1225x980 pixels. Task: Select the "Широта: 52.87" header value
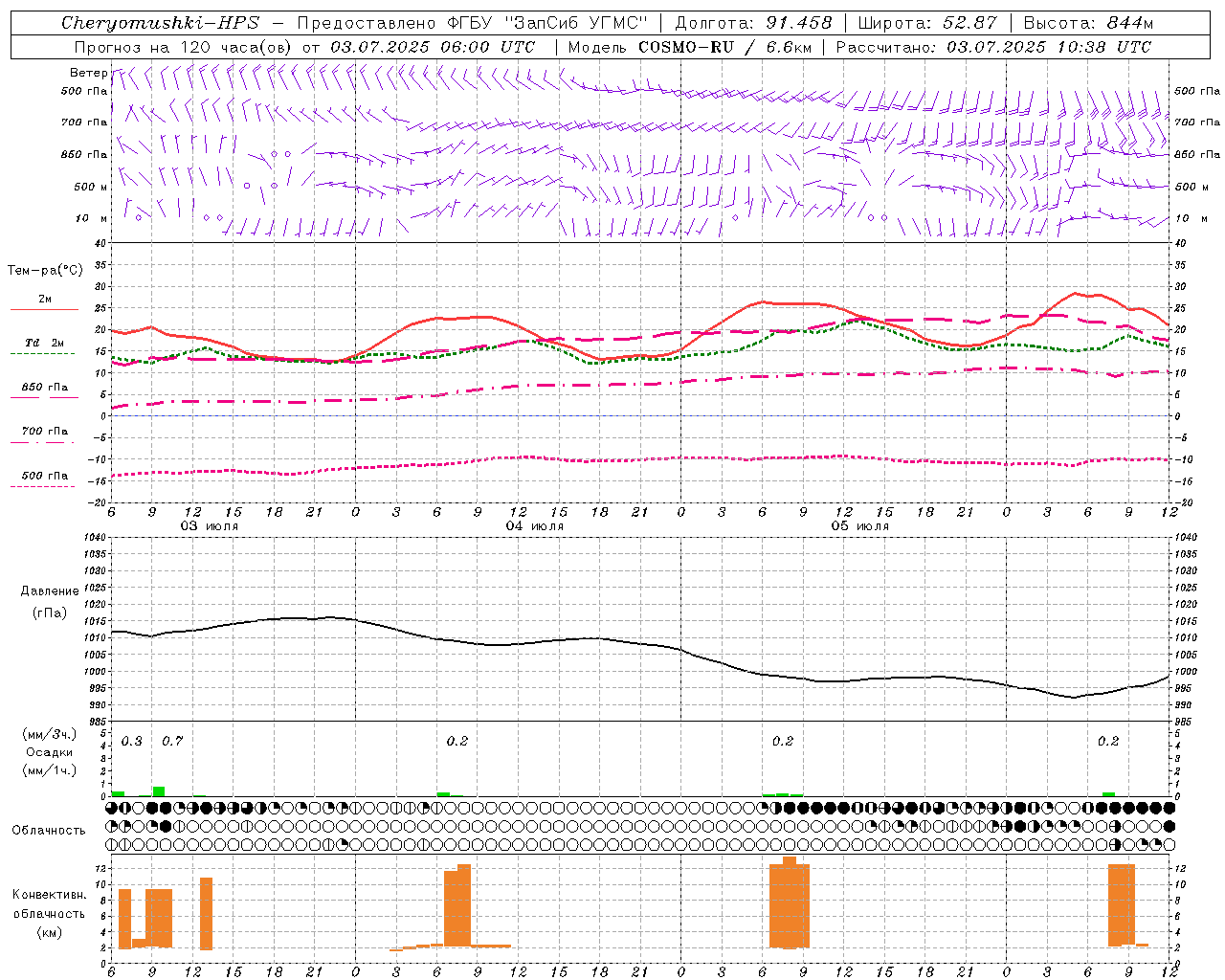[x=926, y=23]
